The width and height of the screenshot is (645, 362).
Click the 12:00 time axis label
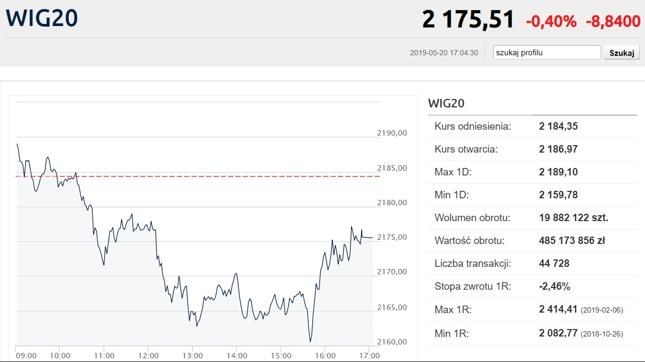click(x=148, y=355)
